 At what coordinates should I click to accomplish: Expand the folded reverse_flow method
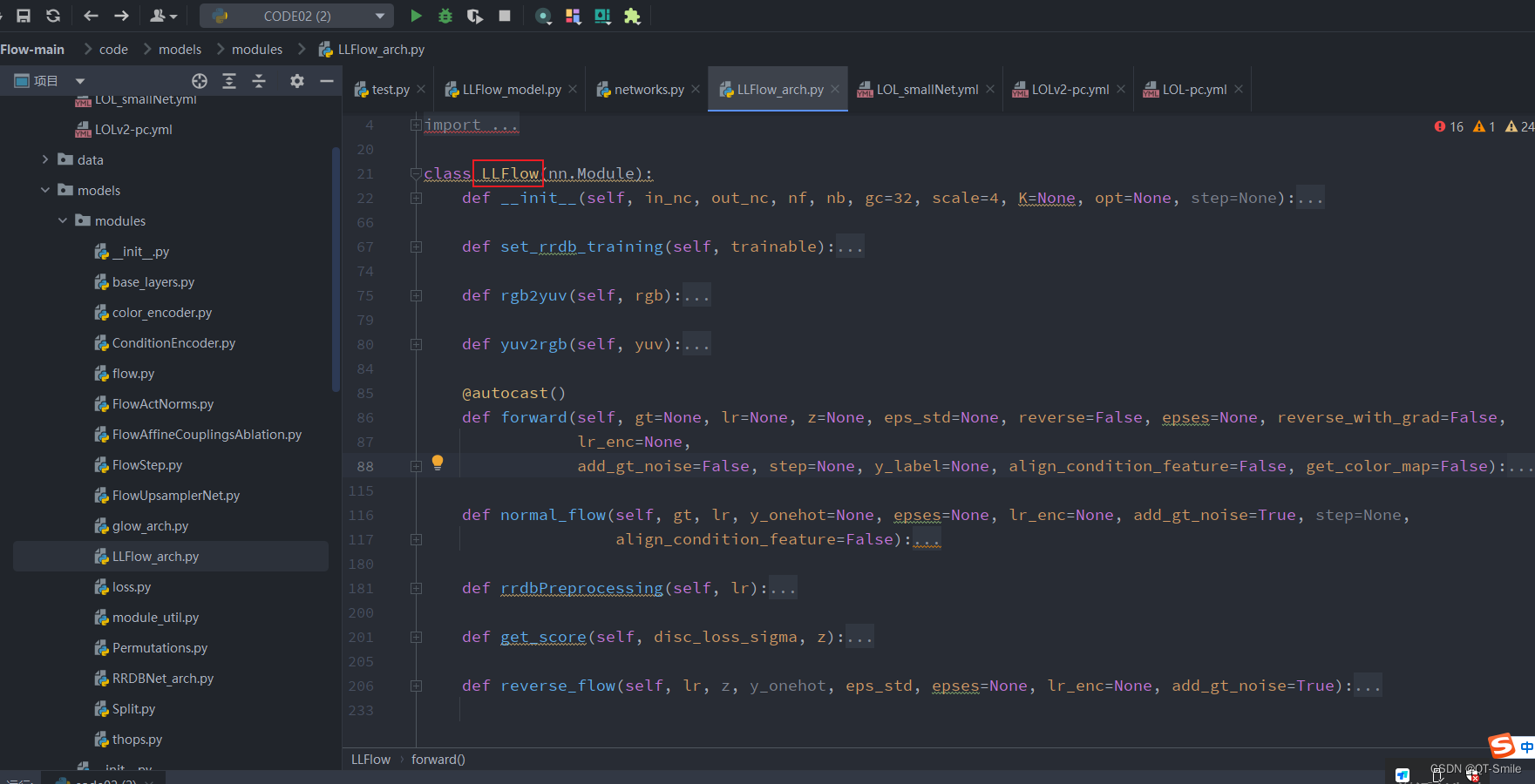tap(416, 686)
